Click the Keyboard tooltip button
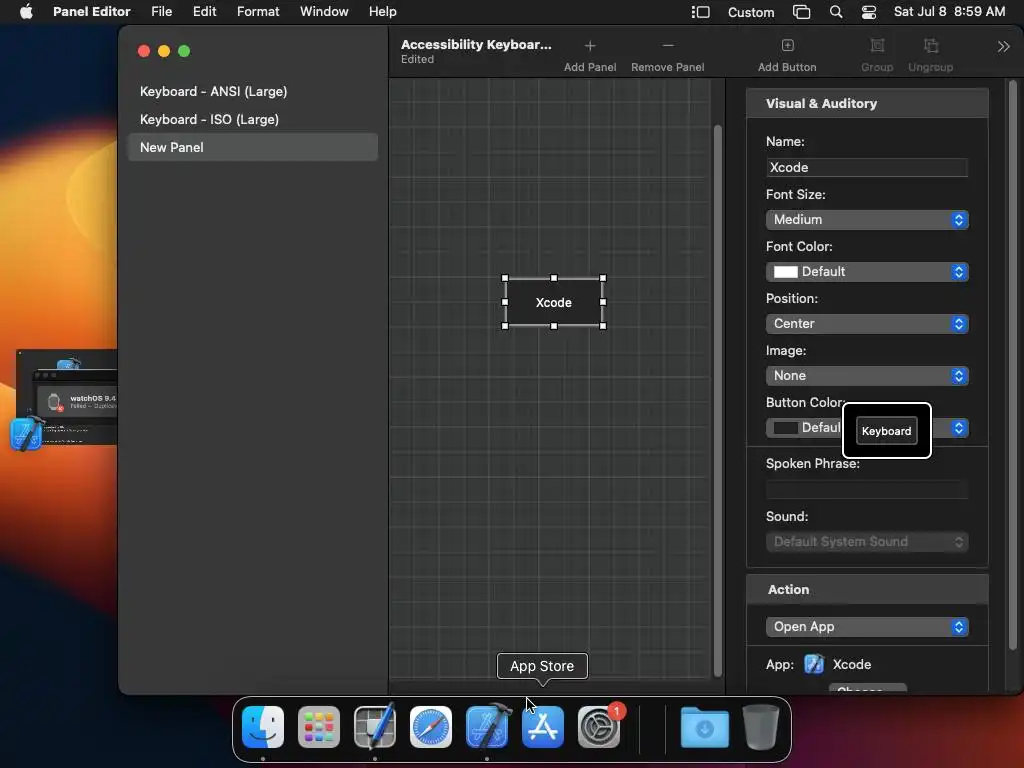Screen dimensions: 1024x768 coord(886,431)
